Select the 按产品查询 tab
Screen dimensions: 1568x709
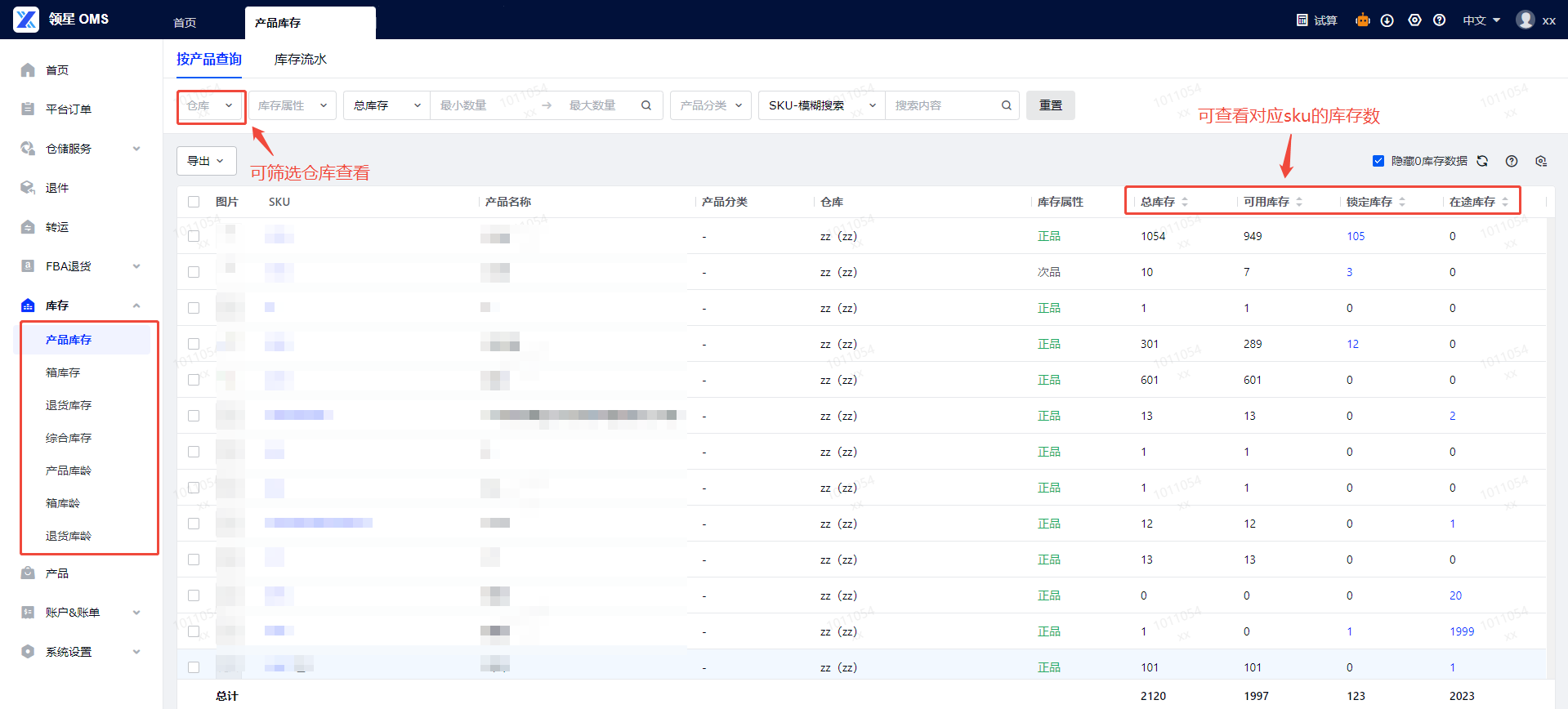coord(209,59)
